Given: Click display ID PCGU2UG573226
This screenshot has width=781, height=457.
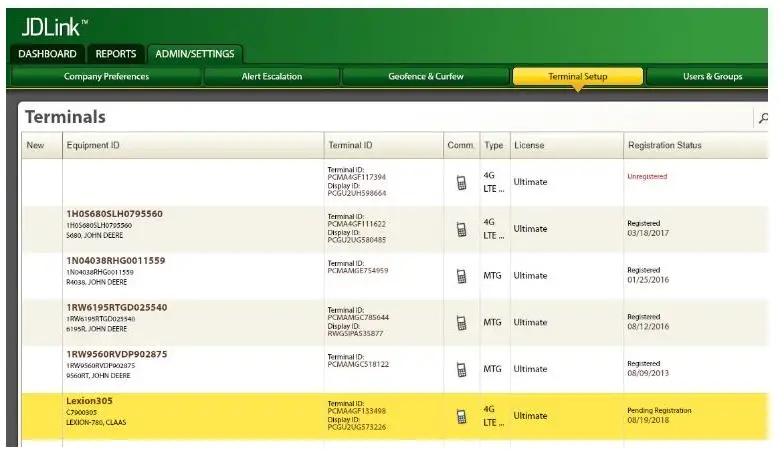Looking at the screenshot, I should click(x=357, y=427).
